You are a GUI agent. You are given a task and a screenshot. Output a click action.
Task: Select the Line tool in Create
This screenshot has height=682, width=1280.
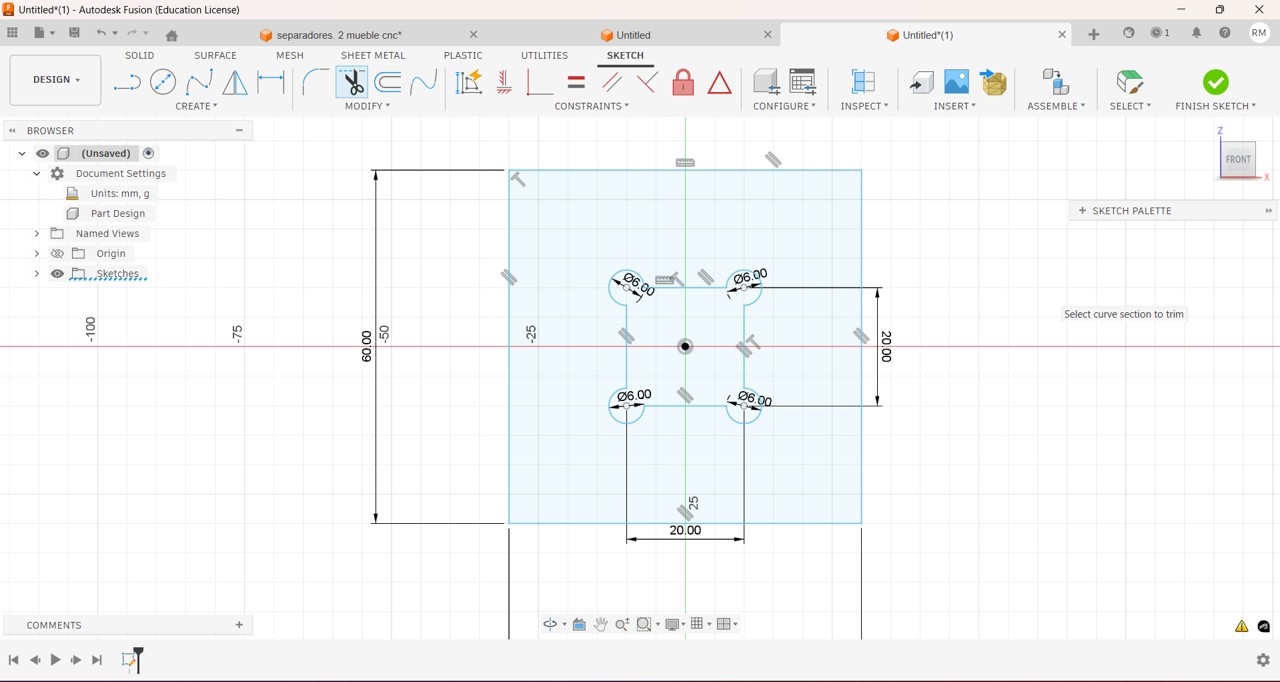click(x=126, y=82)
